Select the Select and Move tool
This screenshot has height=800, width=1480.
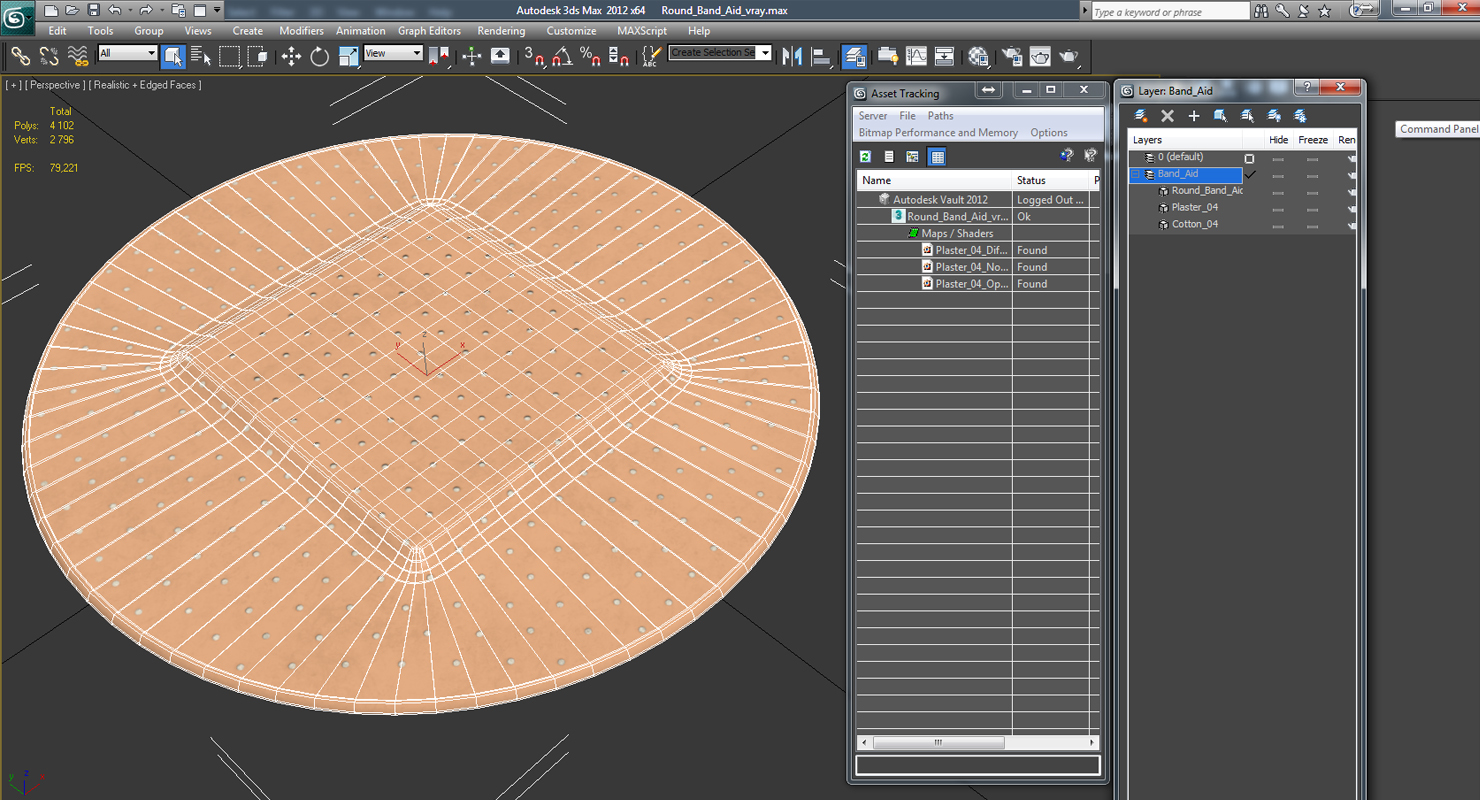(x=291, y=56)
